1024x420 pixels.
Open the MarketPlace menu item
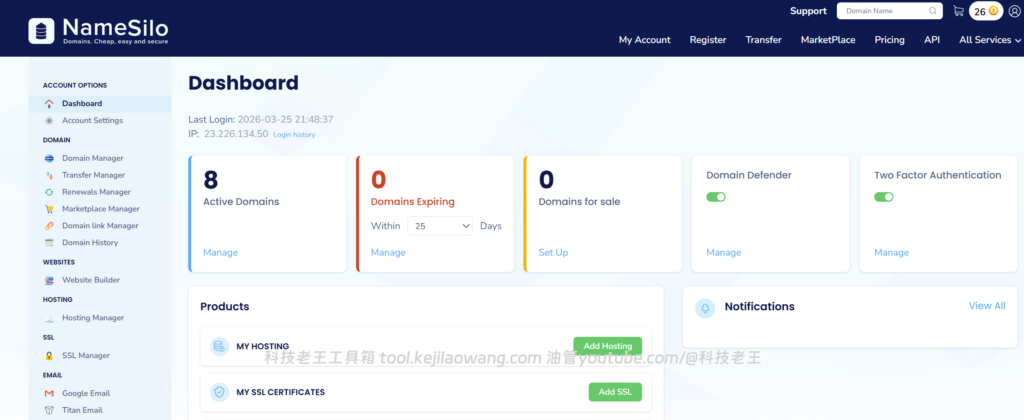(828, 40)
